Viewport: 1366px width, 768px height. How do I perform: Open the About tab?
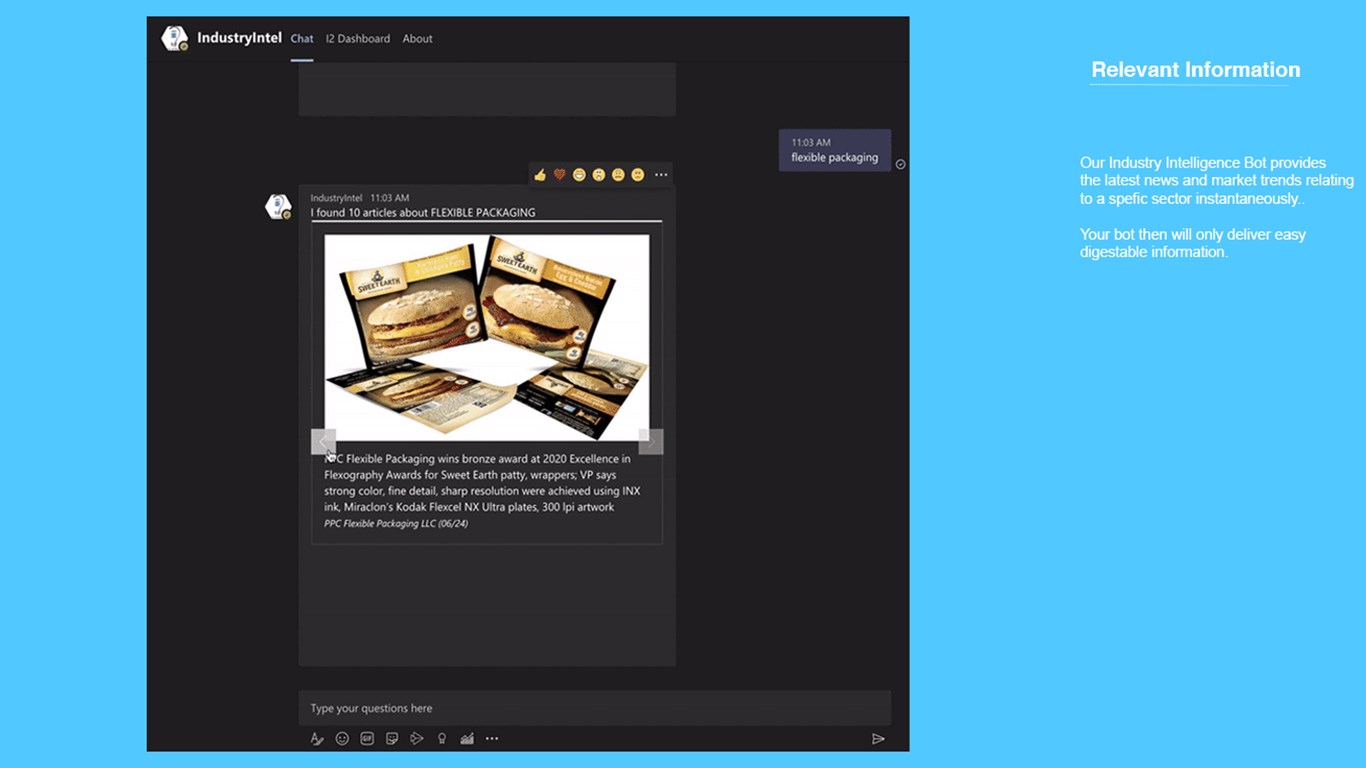coord(417,39)
